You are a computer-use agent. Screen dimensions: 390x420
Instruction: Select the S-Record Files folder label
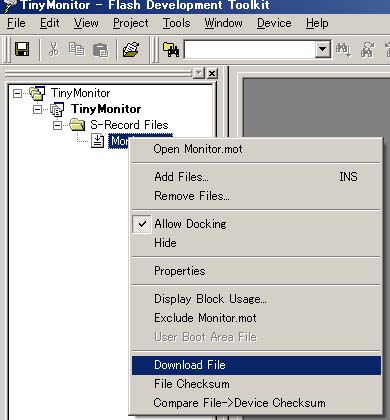[x=129, y=125]
